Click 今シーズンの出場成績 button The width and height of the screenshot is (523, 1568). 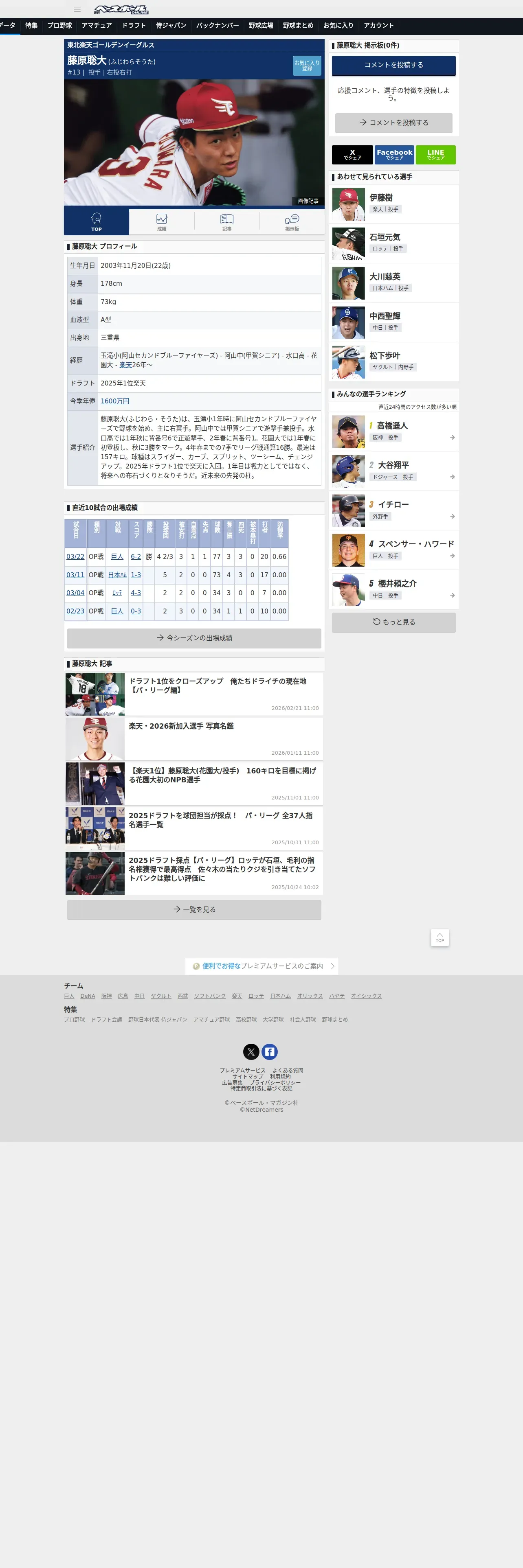[194, 638]
